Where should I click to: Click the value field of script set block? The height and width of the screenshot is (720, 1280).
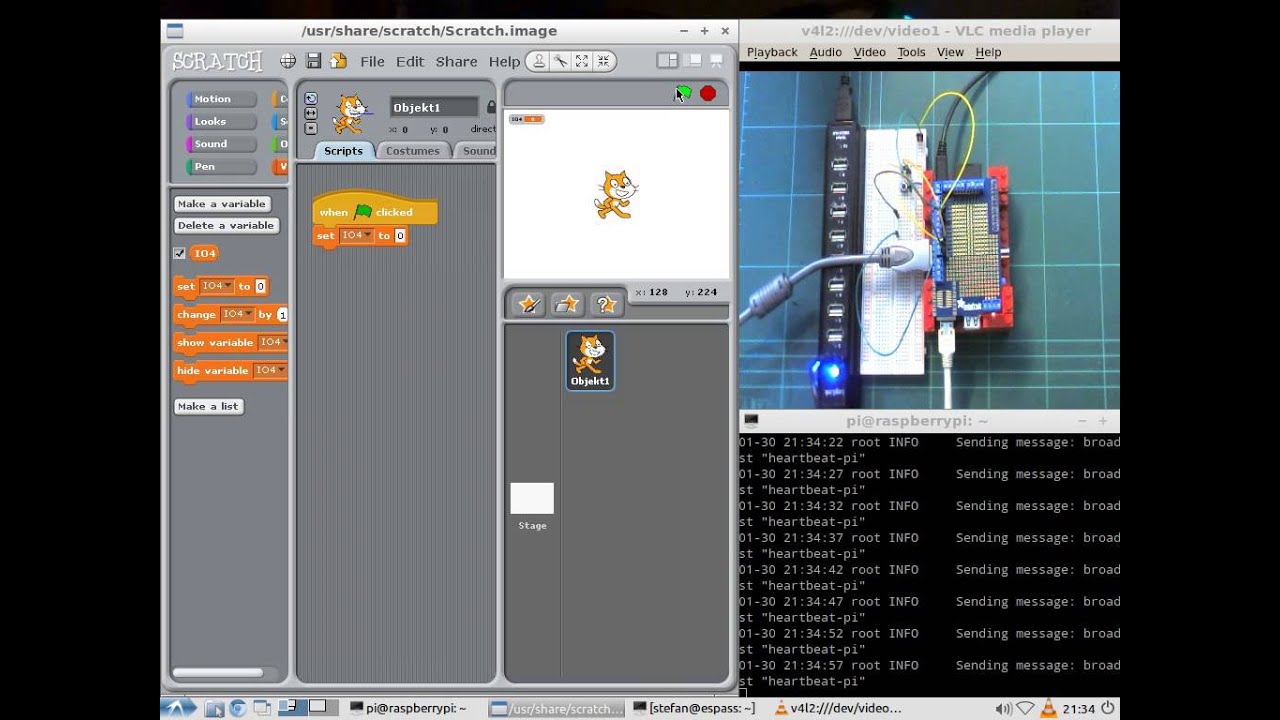pyautogui.click(x=400, y=236)
